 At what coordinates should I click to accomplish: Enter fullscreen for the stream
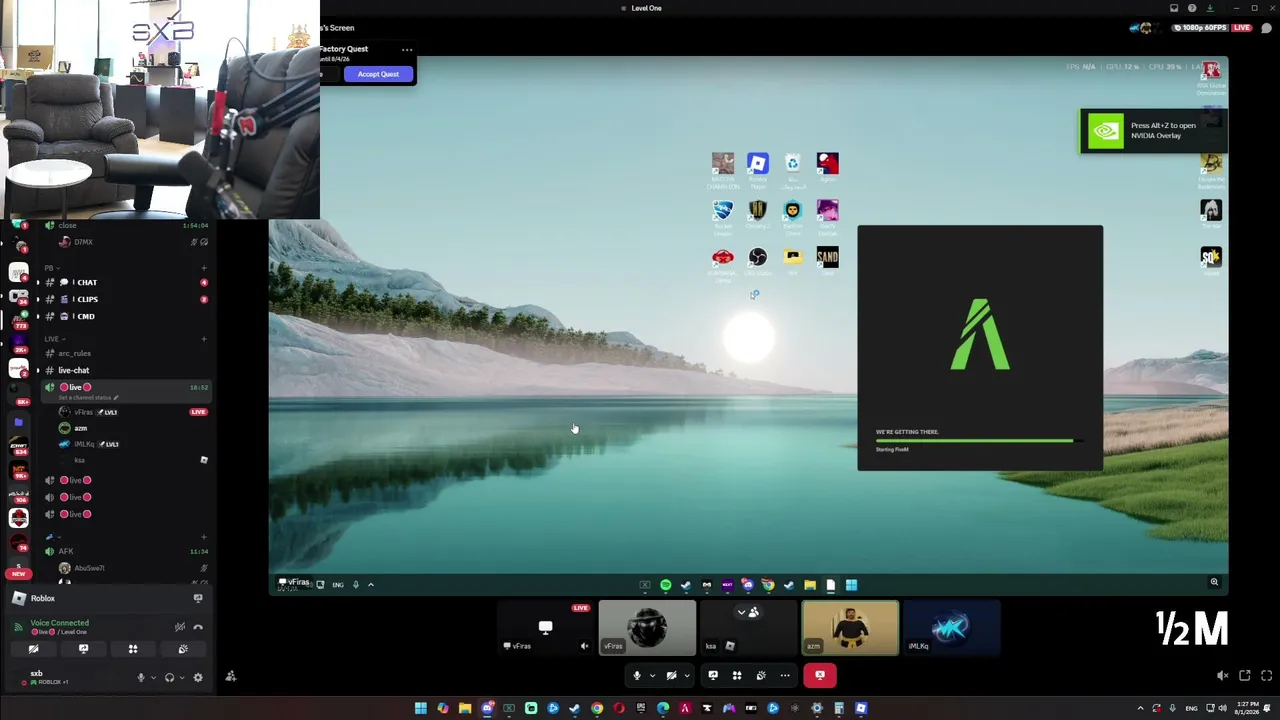click(1266, 676)
